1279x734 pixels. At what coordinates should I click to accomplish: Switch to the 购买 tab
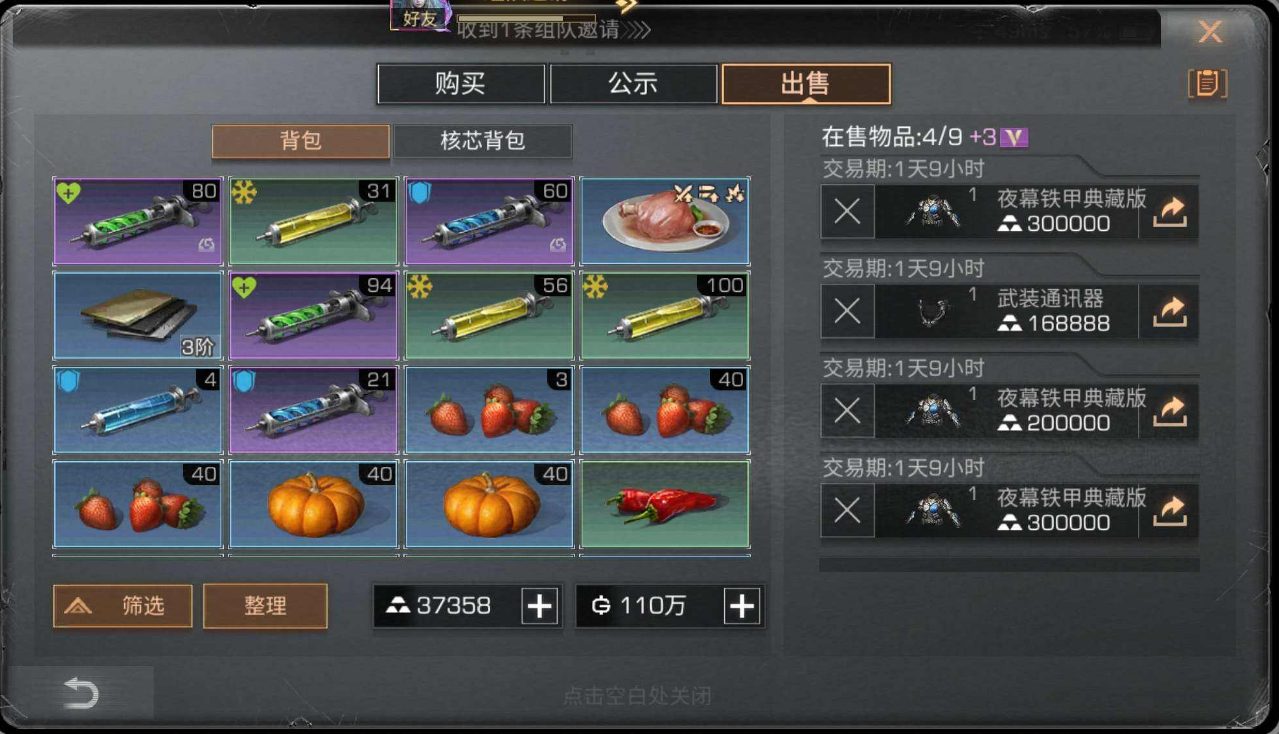click(x=461, y=84)
